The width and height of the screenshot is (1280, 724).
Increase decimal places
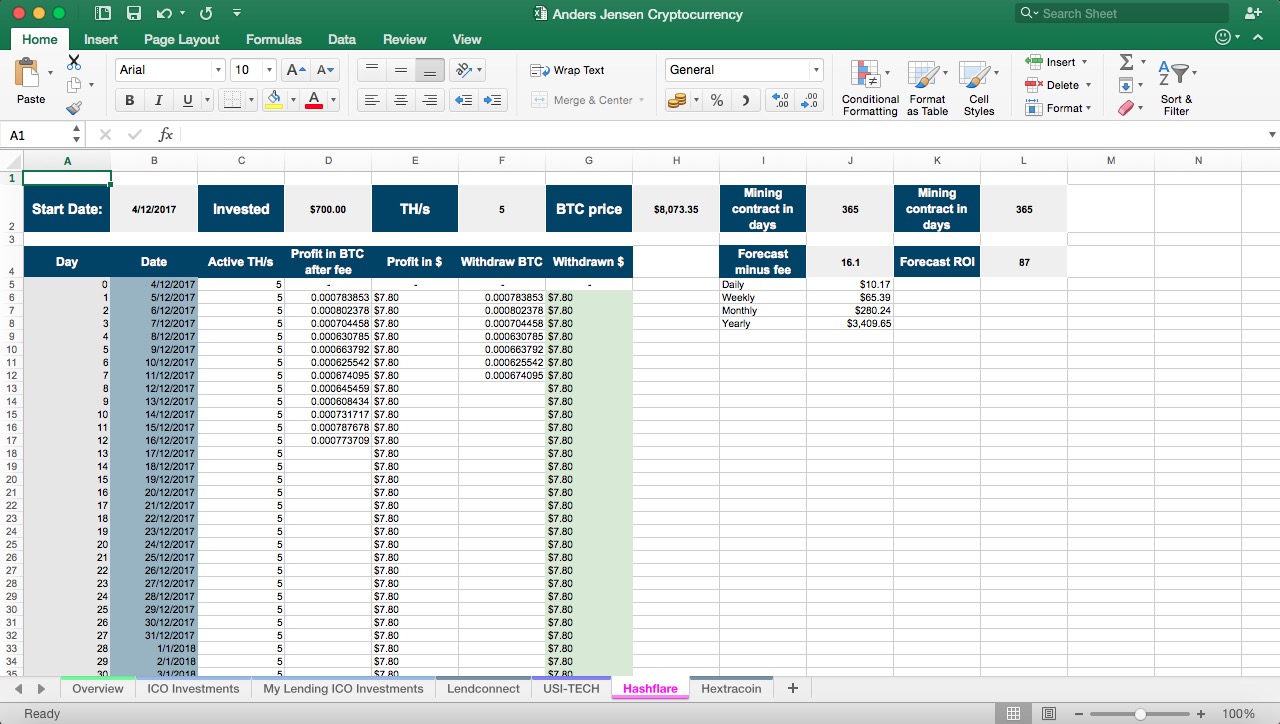(x=780, y=100)
